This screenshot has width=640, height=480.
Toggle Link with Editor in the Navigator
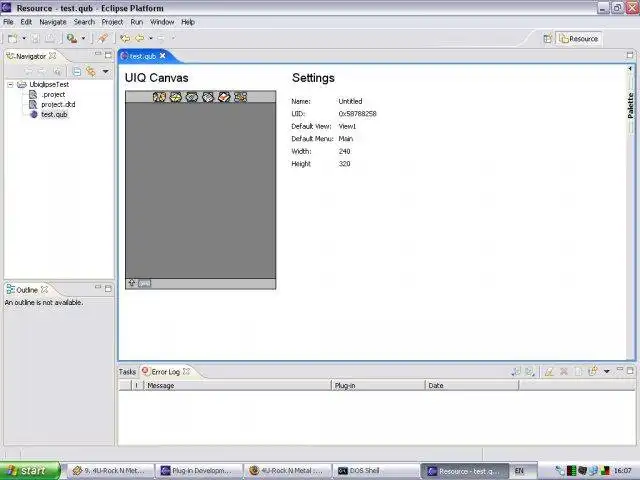coord(91,72)
